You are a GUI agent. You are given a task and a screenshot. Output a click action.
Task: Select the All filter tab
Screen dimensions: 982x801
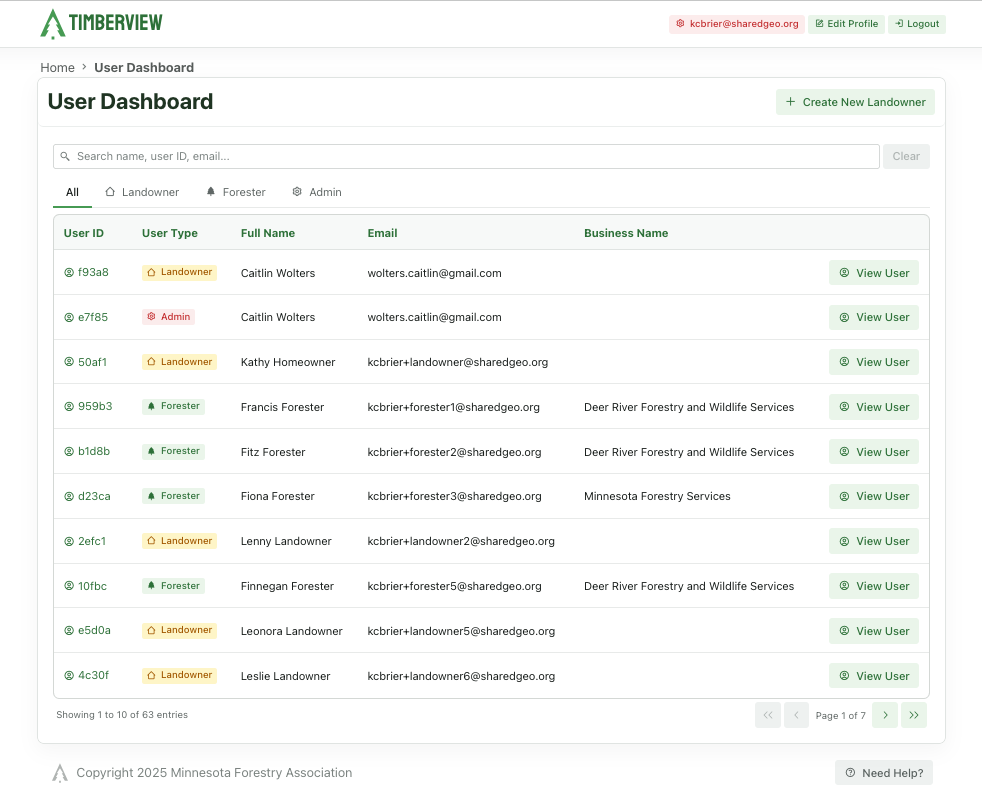(73, 192)
